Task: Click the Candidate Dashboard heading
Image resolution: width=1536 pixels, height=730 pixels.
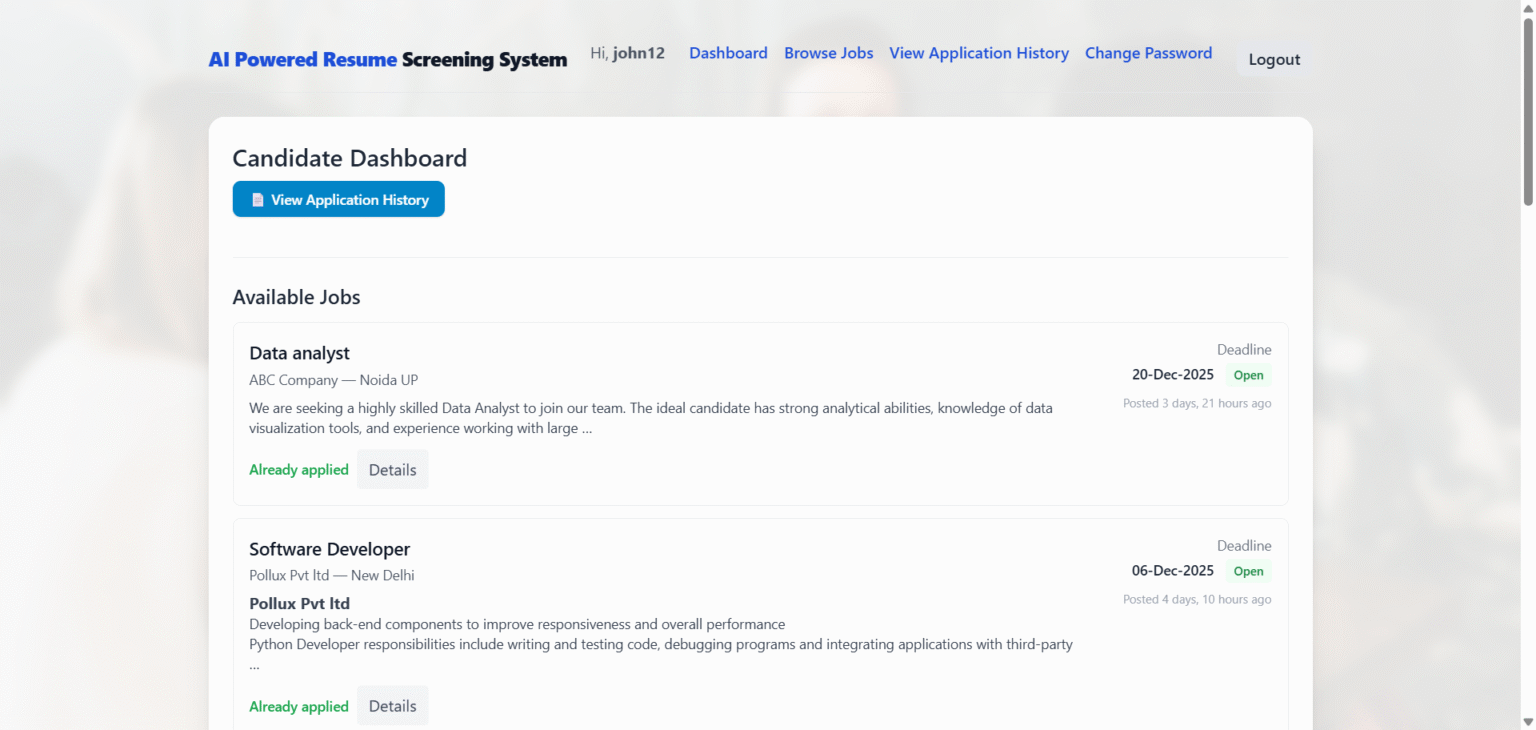Action: 349,158
